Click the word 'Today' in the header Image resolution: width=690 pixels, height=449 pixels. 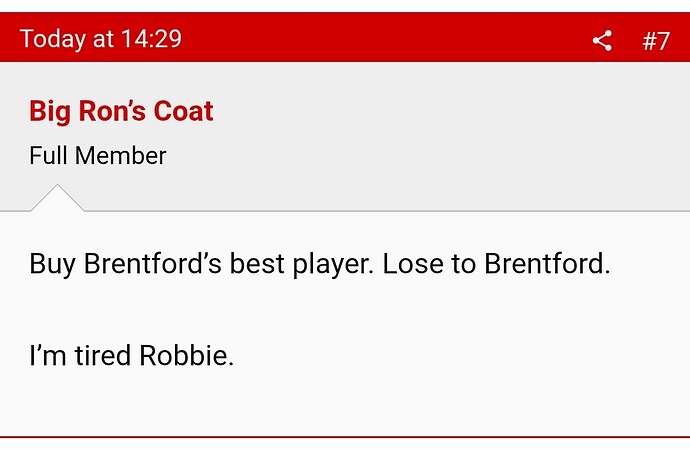click(x=53, y=39)
